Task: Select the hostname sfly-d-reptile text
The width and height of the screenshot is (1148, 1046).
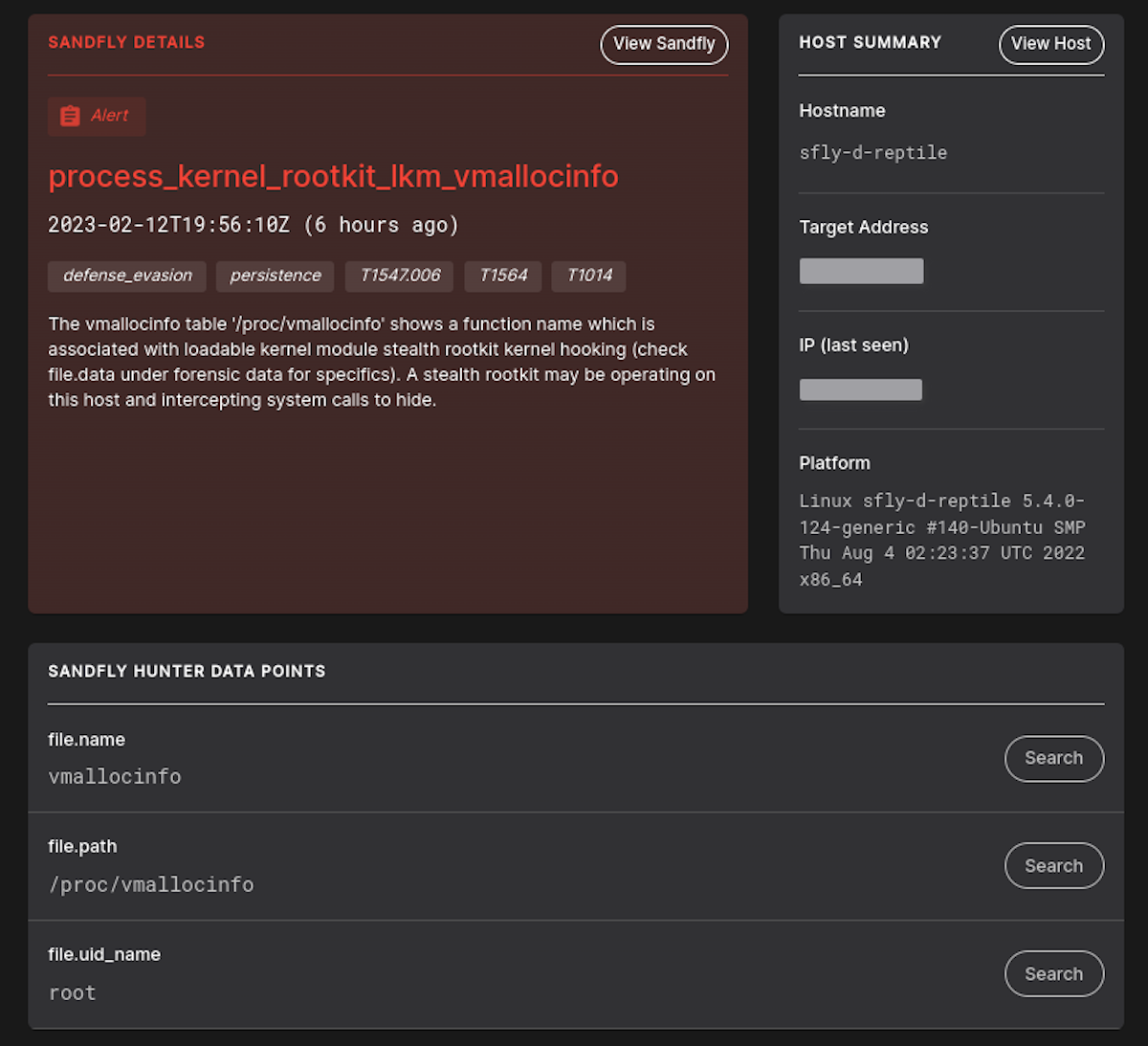Action: click(872, 152)
